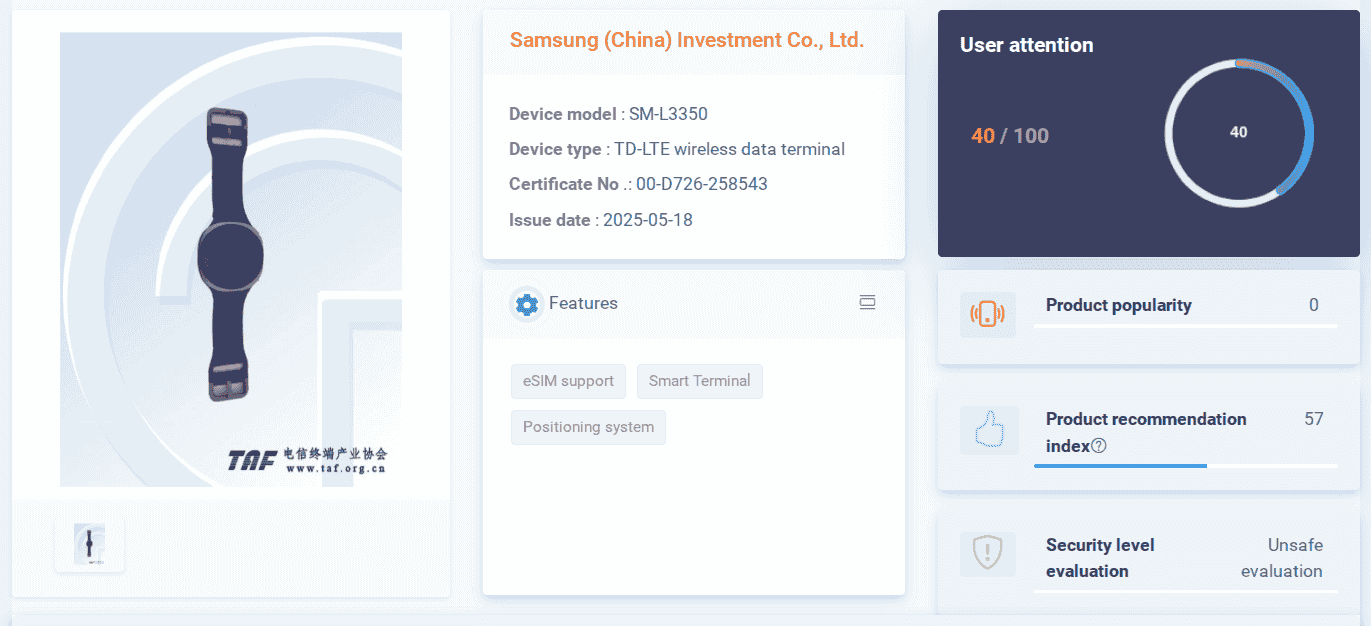Collapse the Features panel icon
Viewport: 1371px width, 626px height.
[x=867, y=302]
